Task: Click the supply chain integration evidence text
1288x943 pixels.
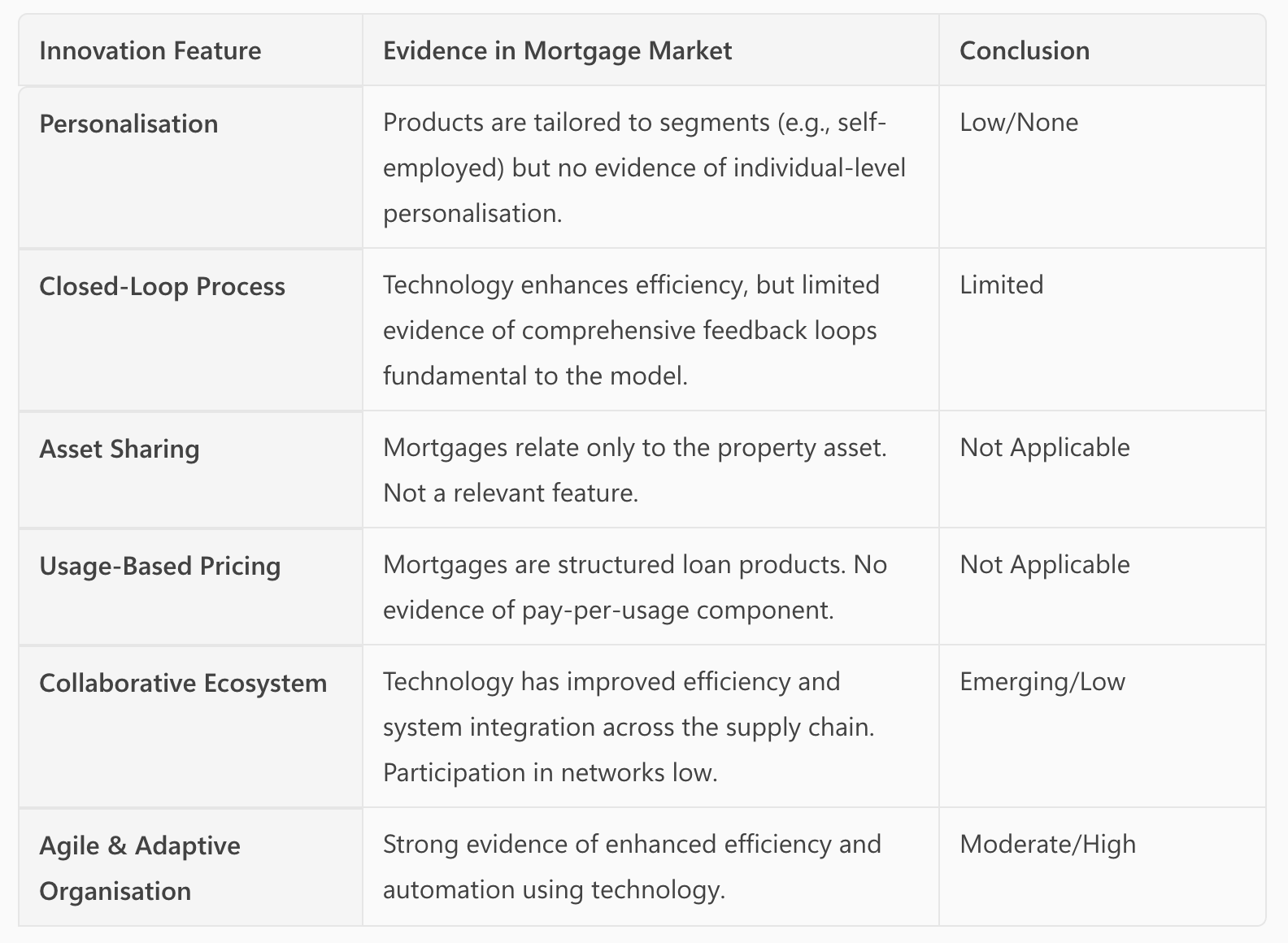Action: [x=629, y=727]
